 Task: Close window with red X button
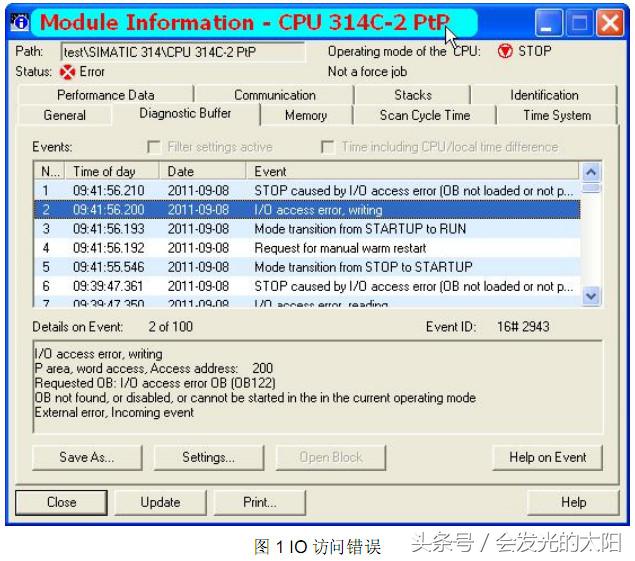point(610,23)
